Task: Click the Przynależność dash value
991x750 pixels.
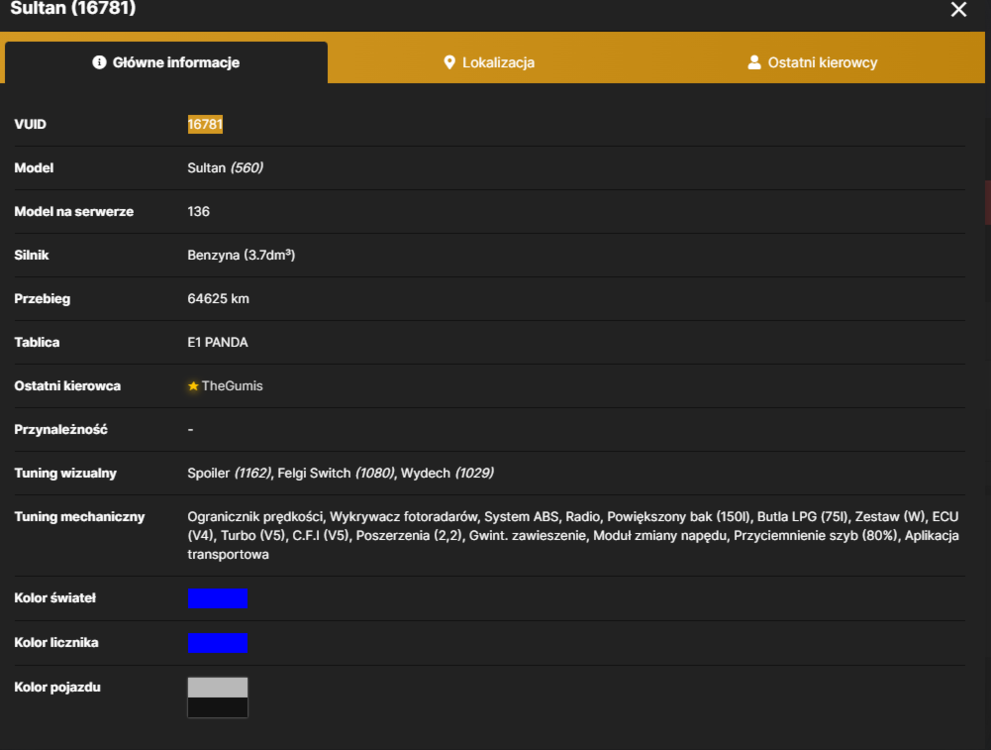Action: point(190,430)
